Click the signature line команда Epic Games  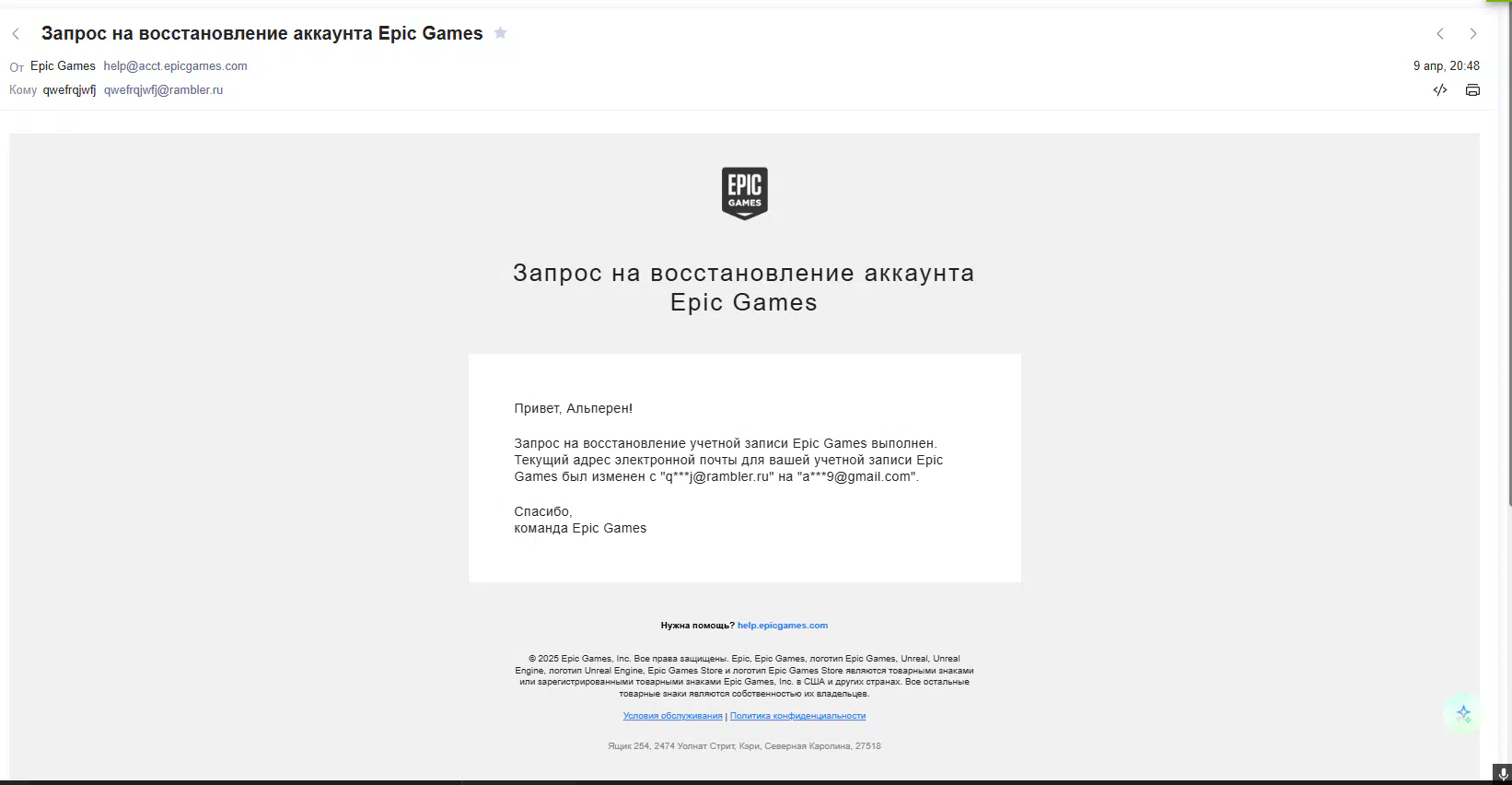click(580, 528)
